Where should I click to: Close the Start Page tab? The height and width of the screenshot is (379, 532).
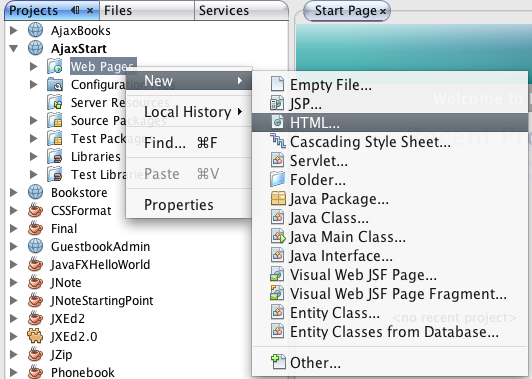[383, 11]
